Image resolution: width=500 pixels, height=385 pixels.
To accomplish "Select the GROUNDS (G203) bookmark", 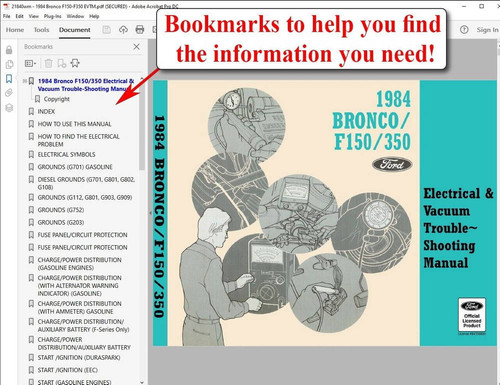I will point(61,222).
